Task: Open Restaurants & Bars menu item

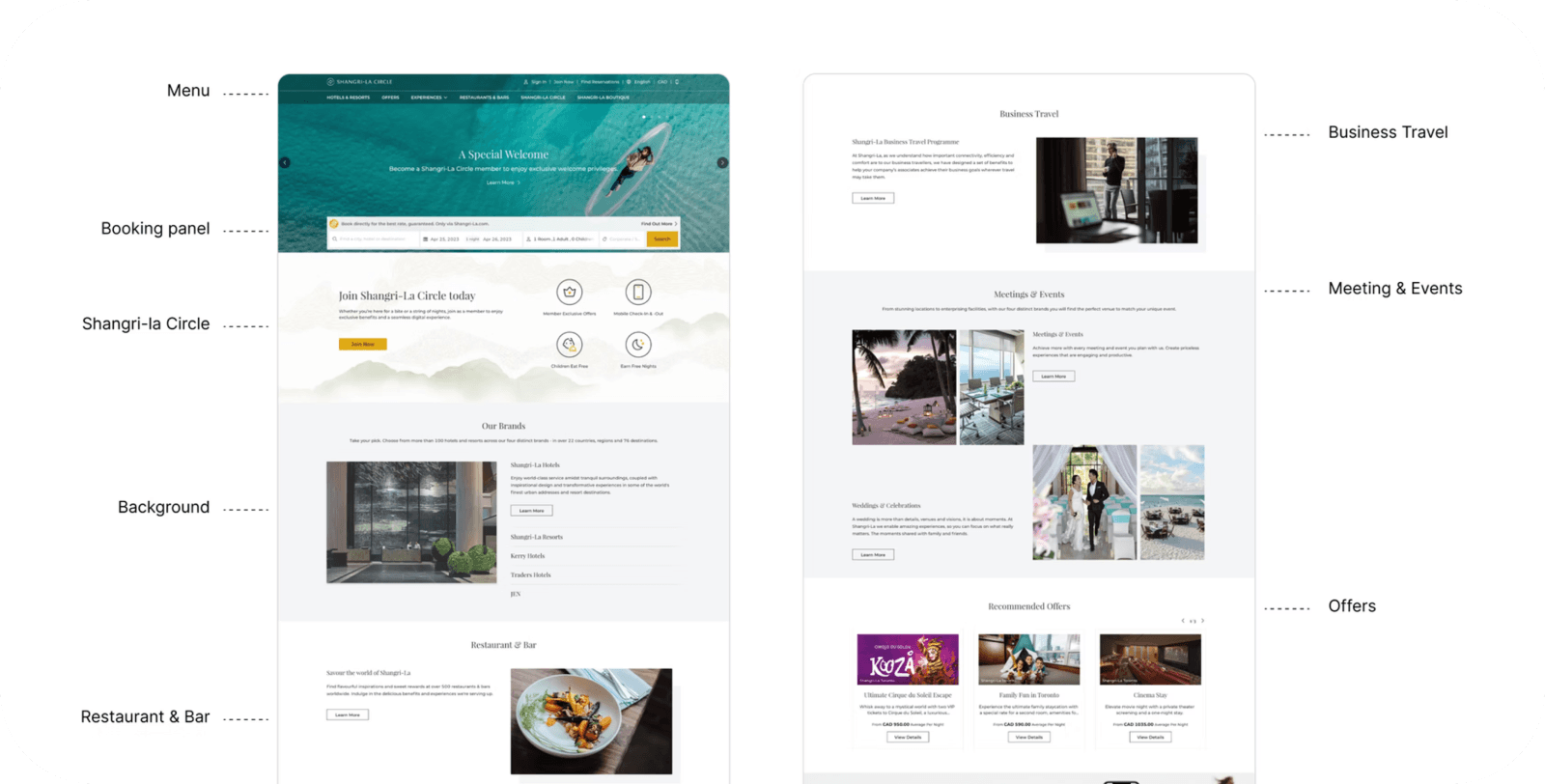Action: 484,98
